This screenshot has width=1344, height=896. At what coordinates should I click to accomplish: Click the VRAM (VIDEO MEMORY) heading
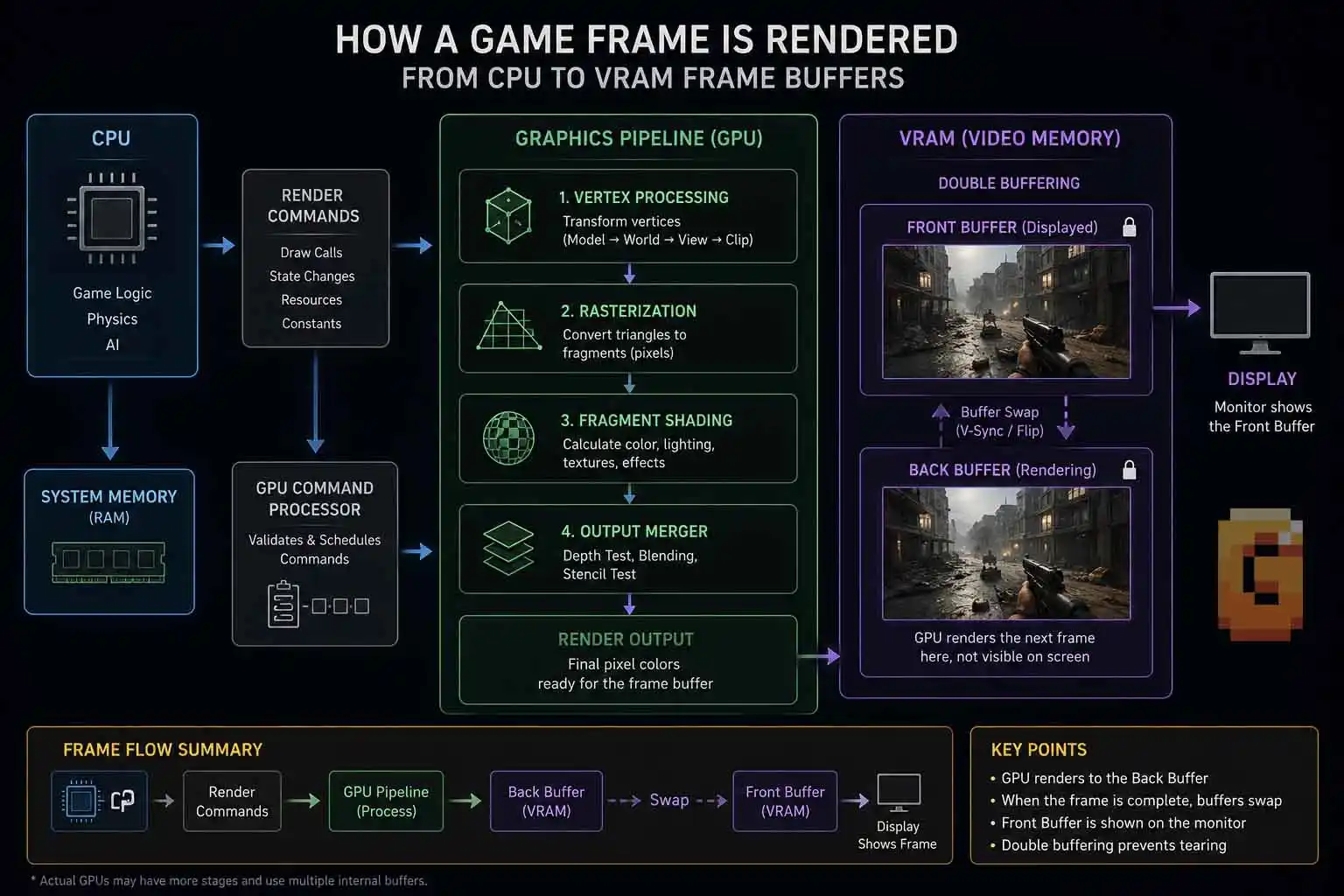(x=1010, y=138)
